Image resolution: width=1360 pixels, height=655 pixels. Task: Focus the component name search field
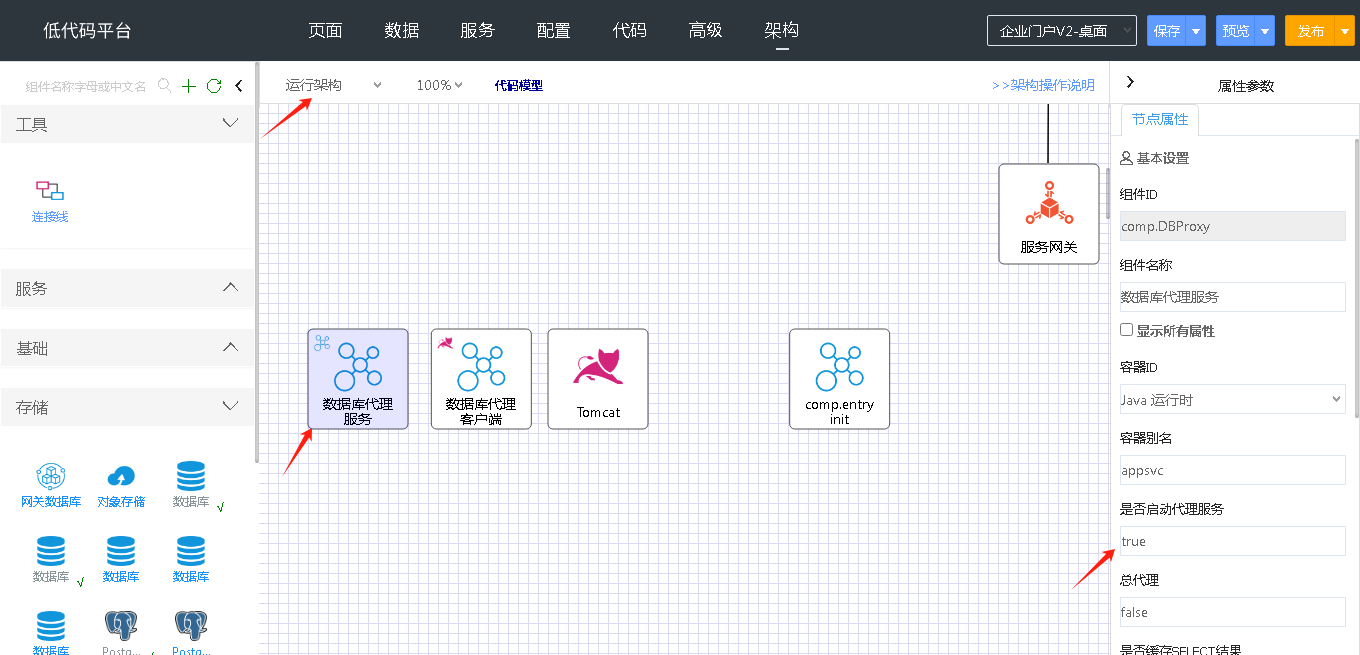(86, 86)
